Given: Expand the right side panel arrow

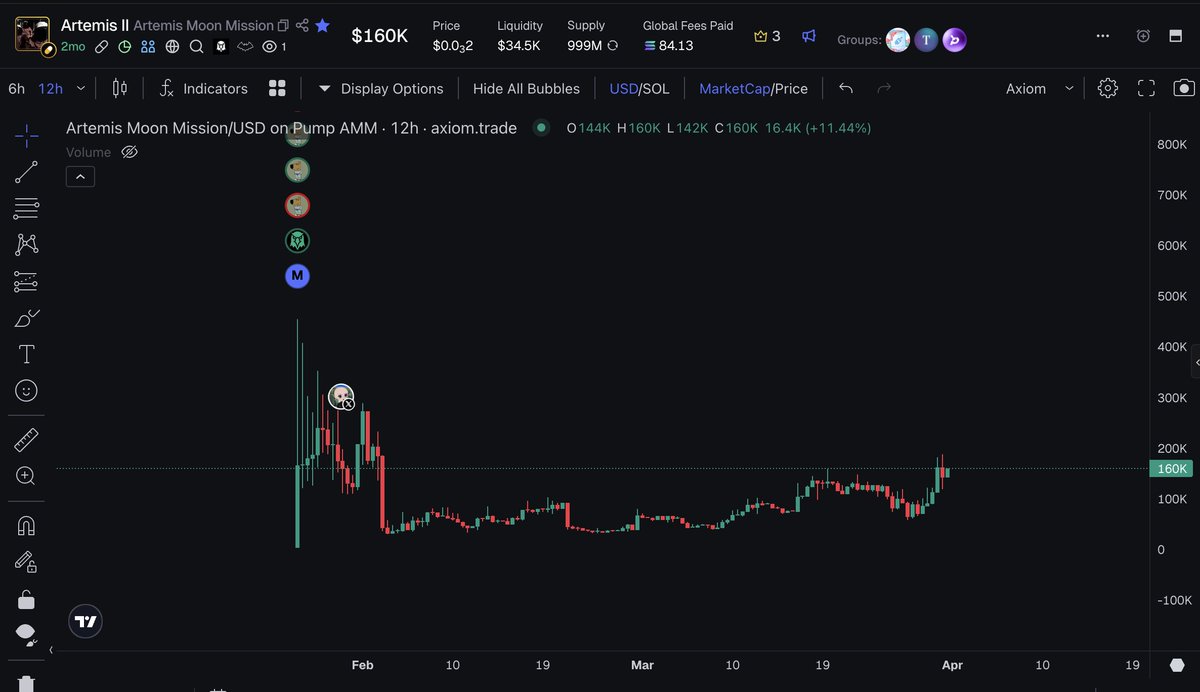Looking at the screenshot, I should [1195, 362].
